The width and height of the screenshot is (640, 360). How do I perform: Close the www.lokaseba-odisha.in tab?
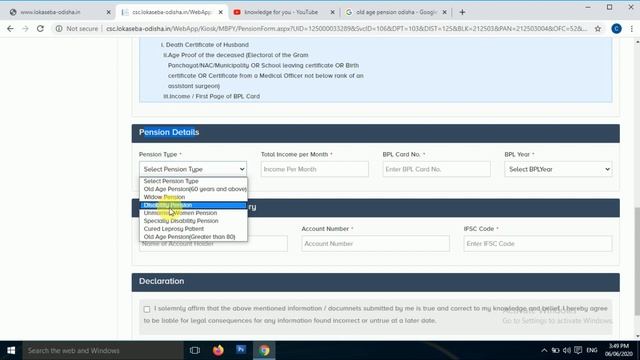(x=108, y=12)
